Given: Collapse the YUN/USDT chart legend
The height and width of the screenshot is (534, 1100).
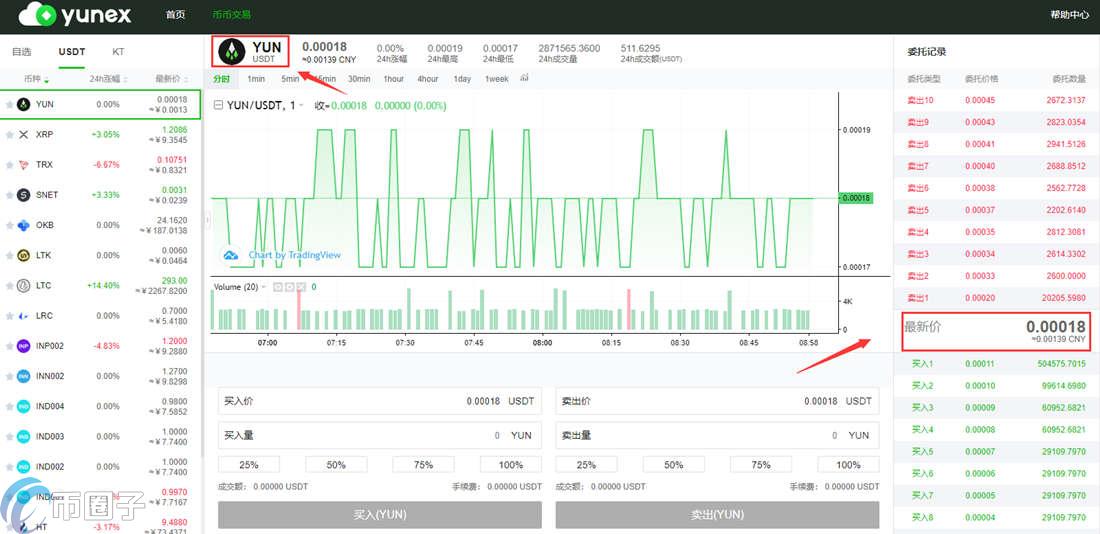Looking at the screenshot, I should (x=218, y=105).
